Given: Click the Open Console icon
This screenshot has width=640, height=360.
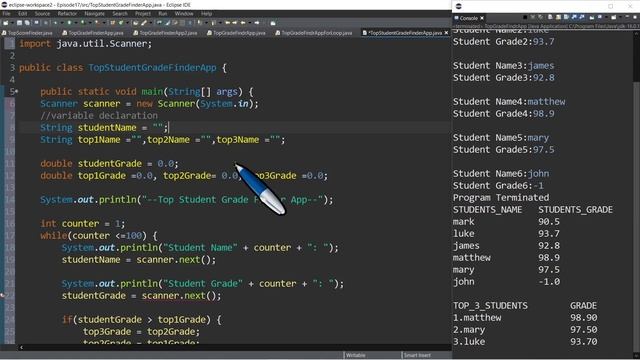Looking at the screenshot, I should tap(613, 18).
